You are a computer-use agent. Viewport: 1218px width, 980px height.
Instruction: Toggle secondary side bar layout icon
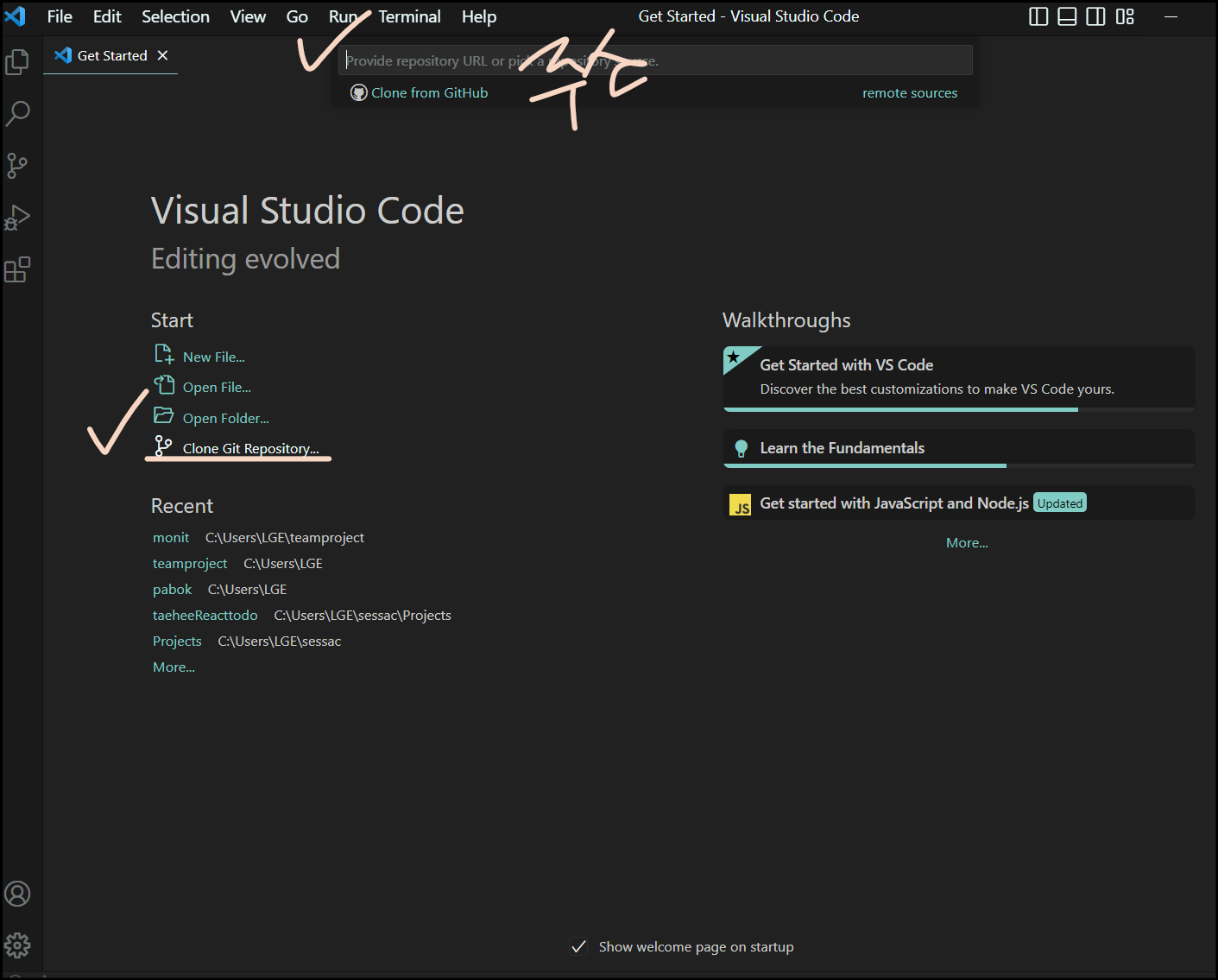pyautogui.click(x=1095, y=16)
